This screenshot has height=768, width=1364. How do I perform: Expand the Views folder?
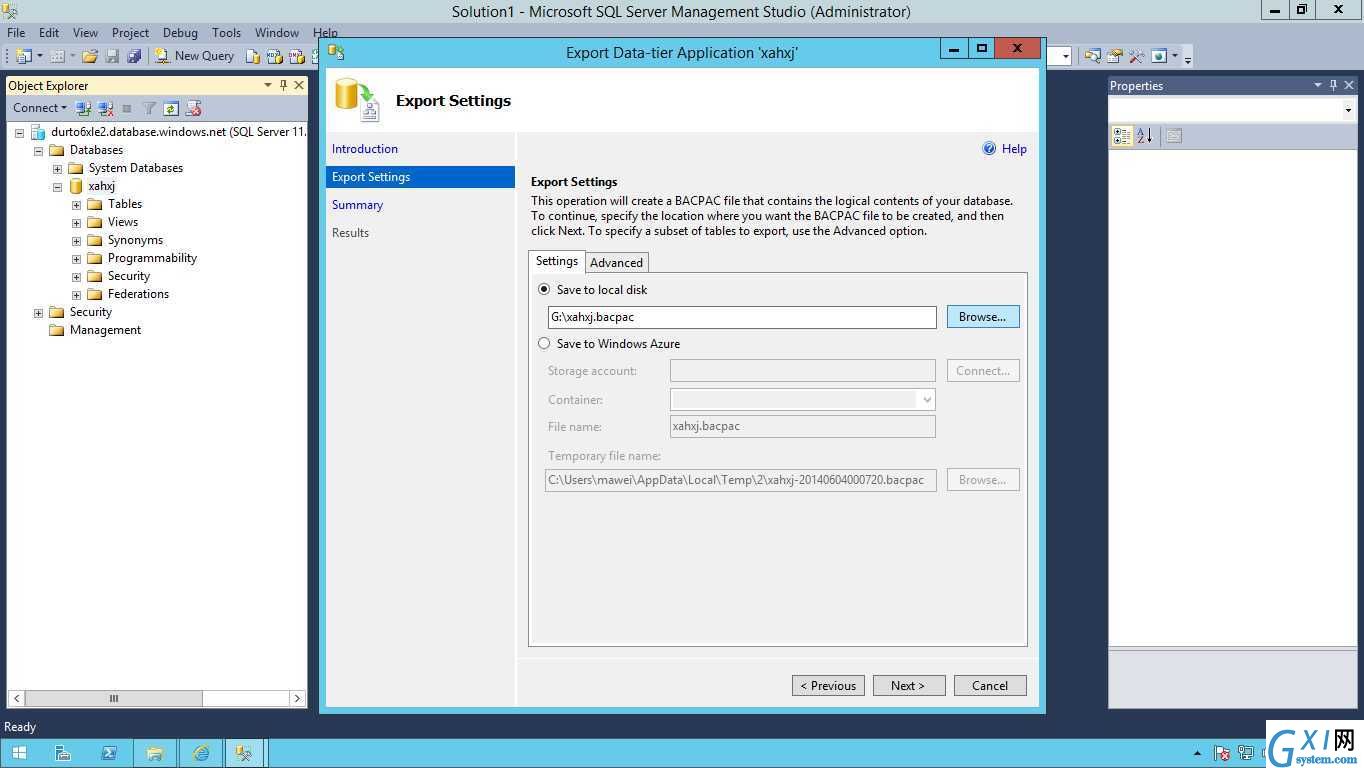76,222
